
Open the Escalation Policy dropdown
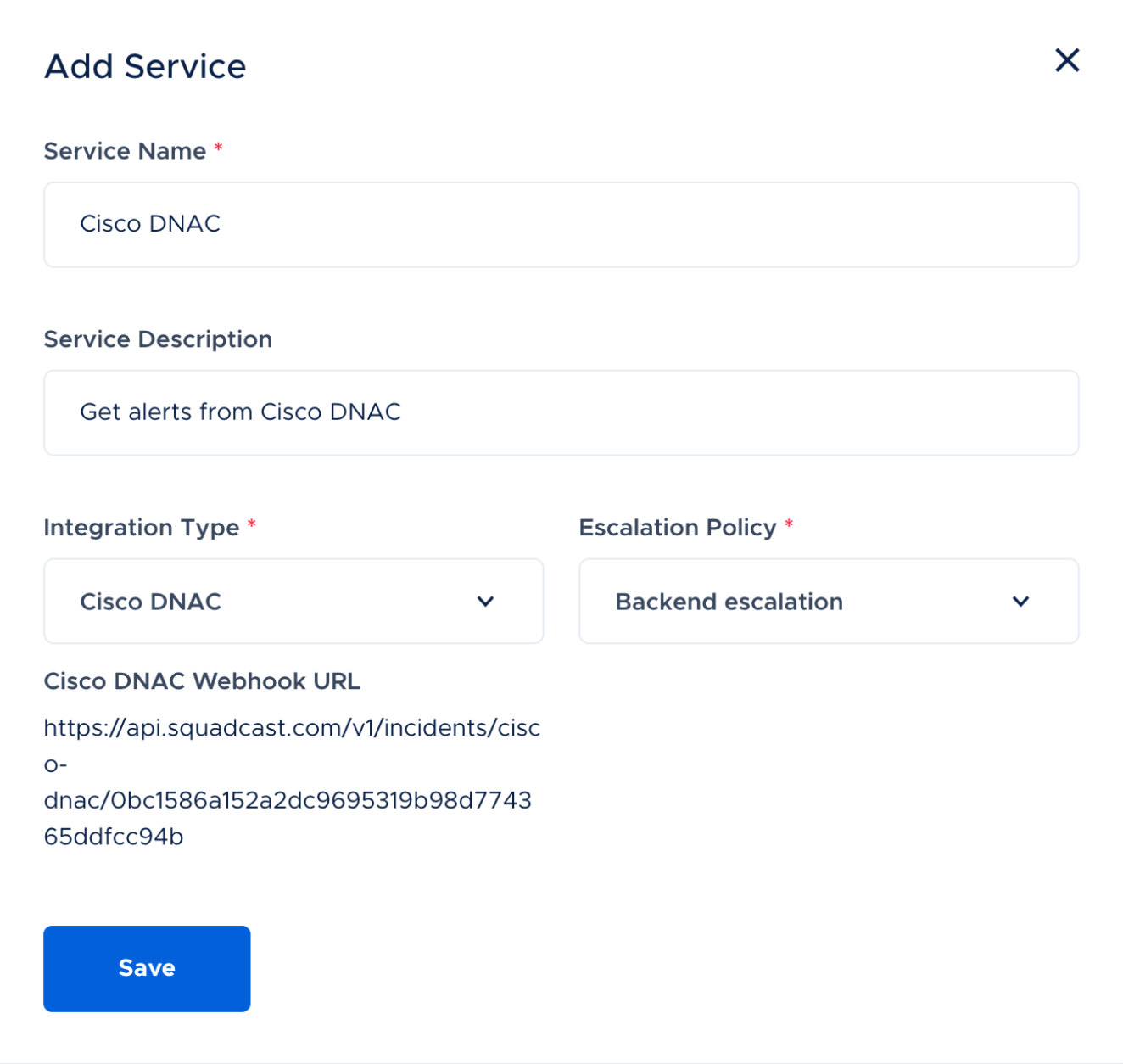[829, 602]
